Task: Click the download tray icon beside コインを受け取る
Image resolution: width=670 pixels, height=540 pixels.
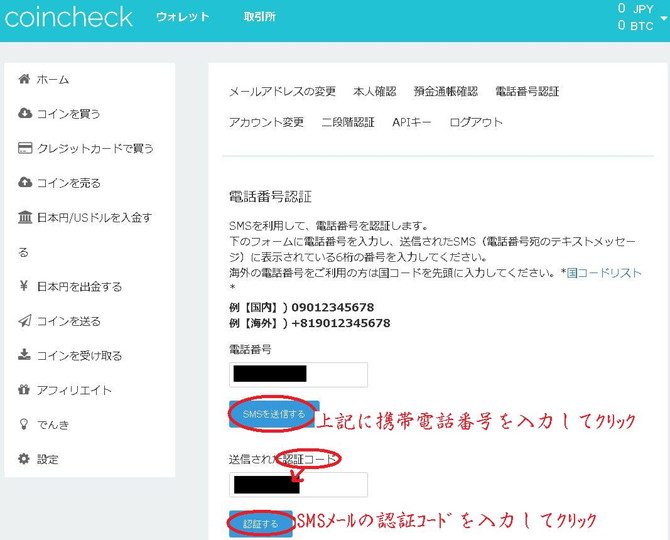Action: [x=24, y=355]
